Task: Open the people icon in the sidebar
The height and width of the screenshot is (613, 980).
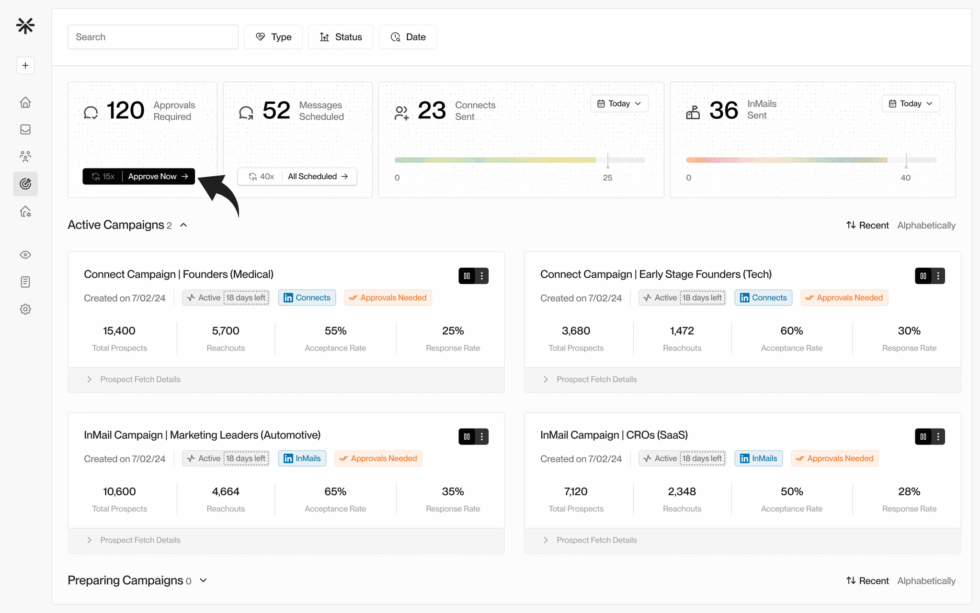Action: [x=25, y=156]
